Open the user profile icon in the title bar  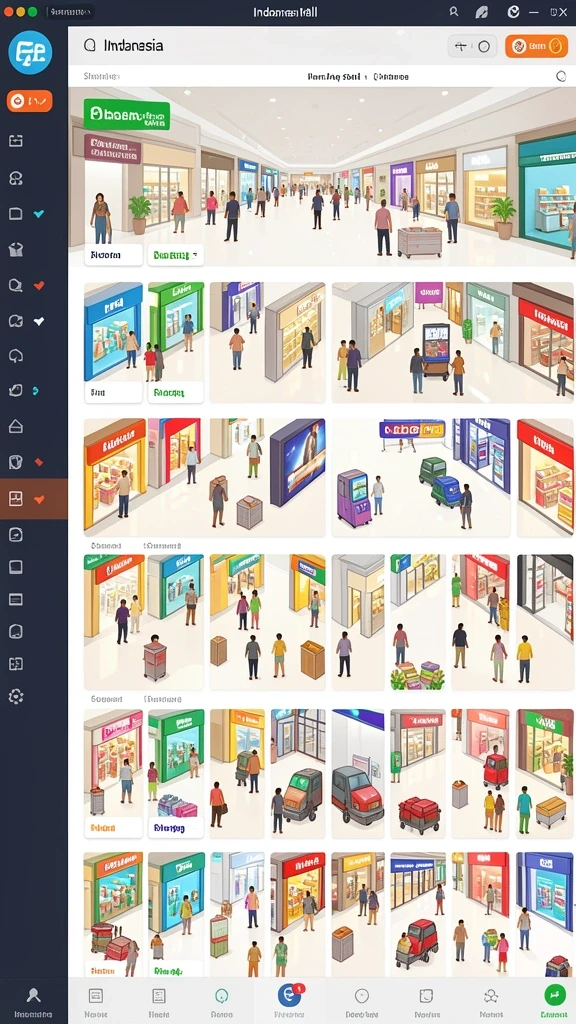coord(454,12)
